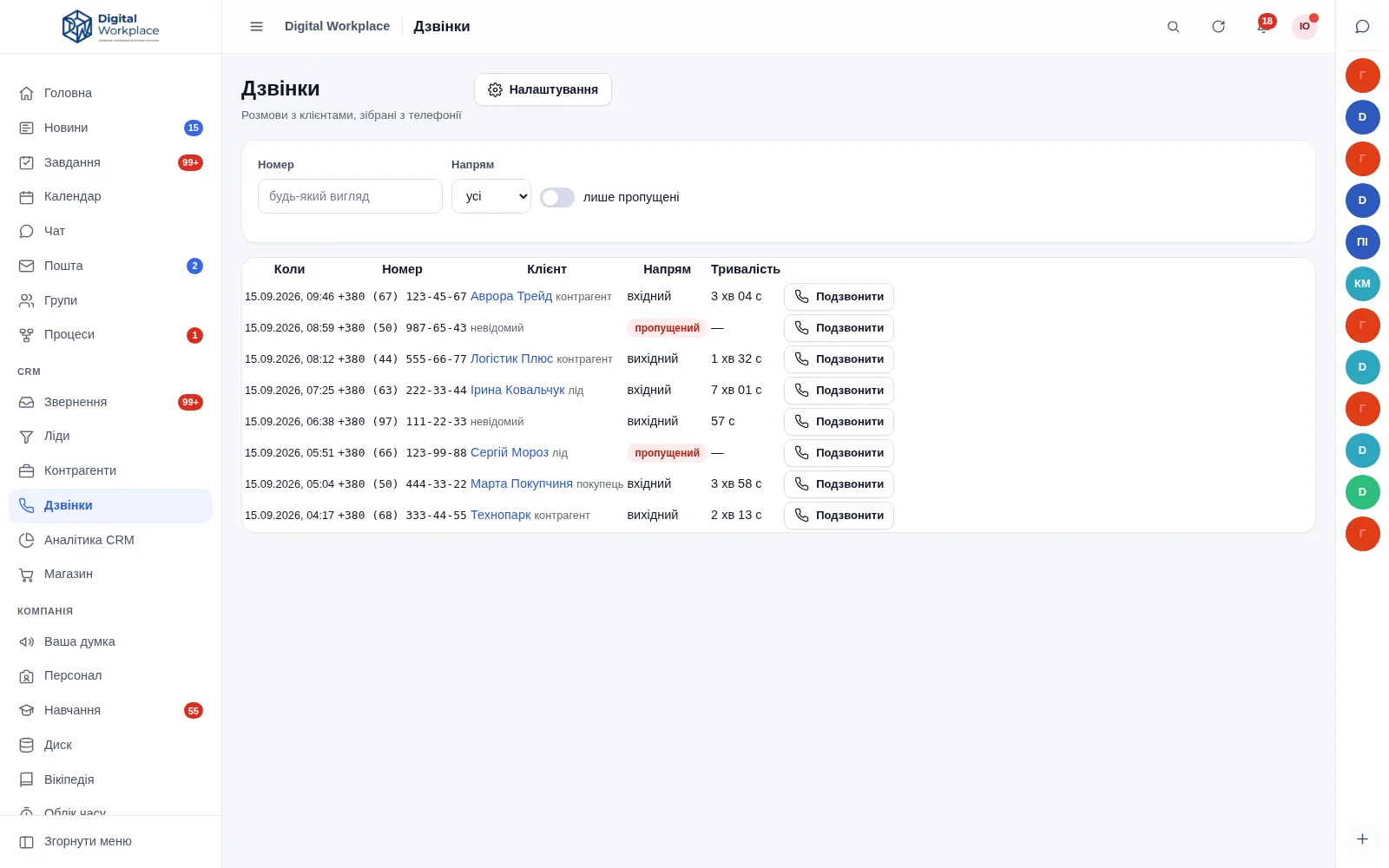Click the Digital Workplace logo

pyautogui.click(x=111, y=27)
